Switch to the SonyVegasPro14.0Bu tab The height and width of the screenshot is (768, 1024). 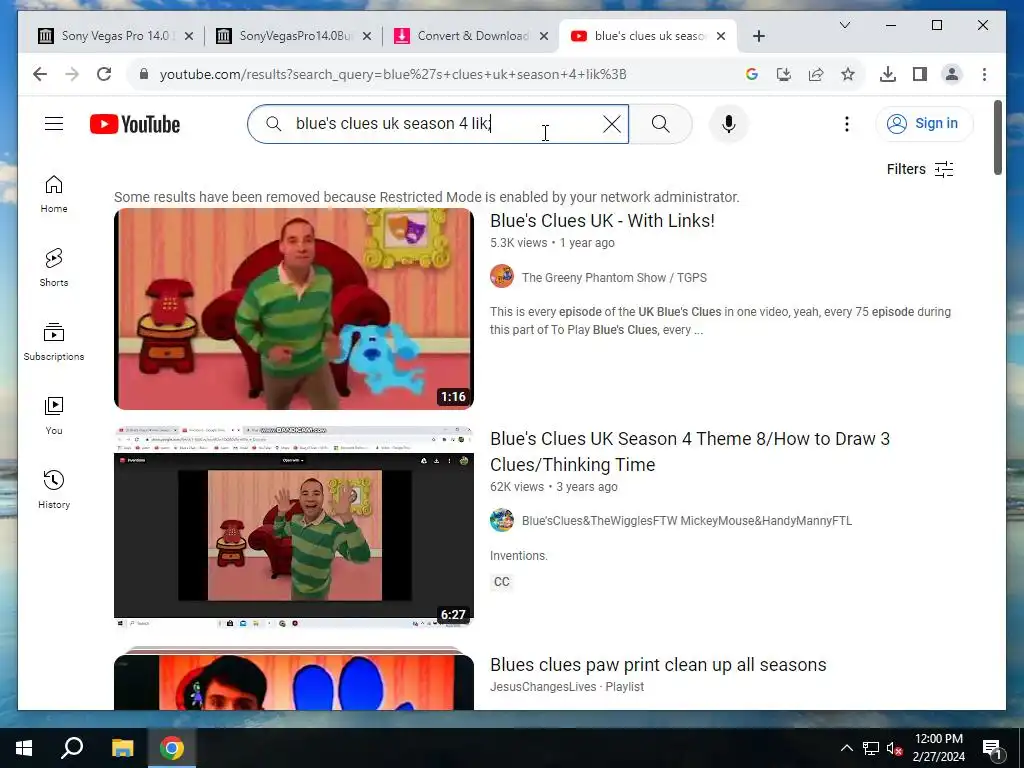(295, 36)
